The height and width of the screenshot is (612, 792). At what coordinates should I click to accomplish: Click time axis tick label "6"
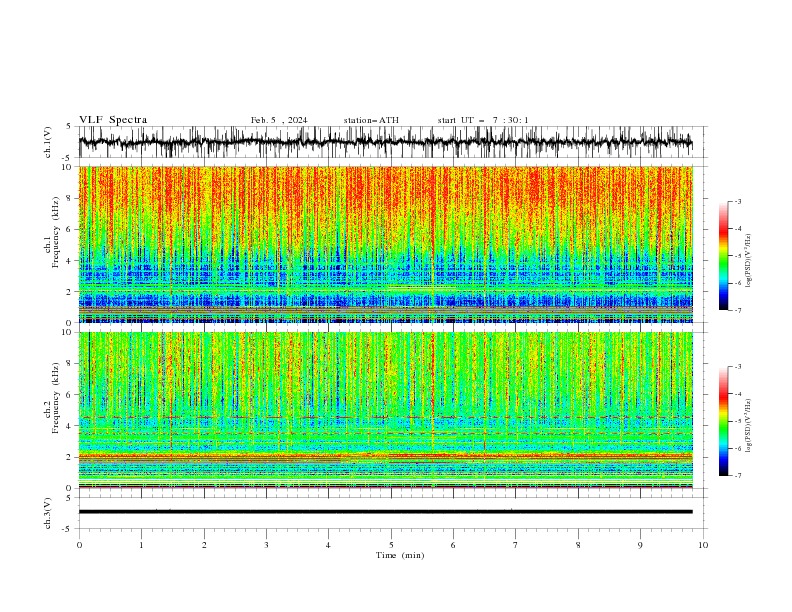[x=454, y=545]
